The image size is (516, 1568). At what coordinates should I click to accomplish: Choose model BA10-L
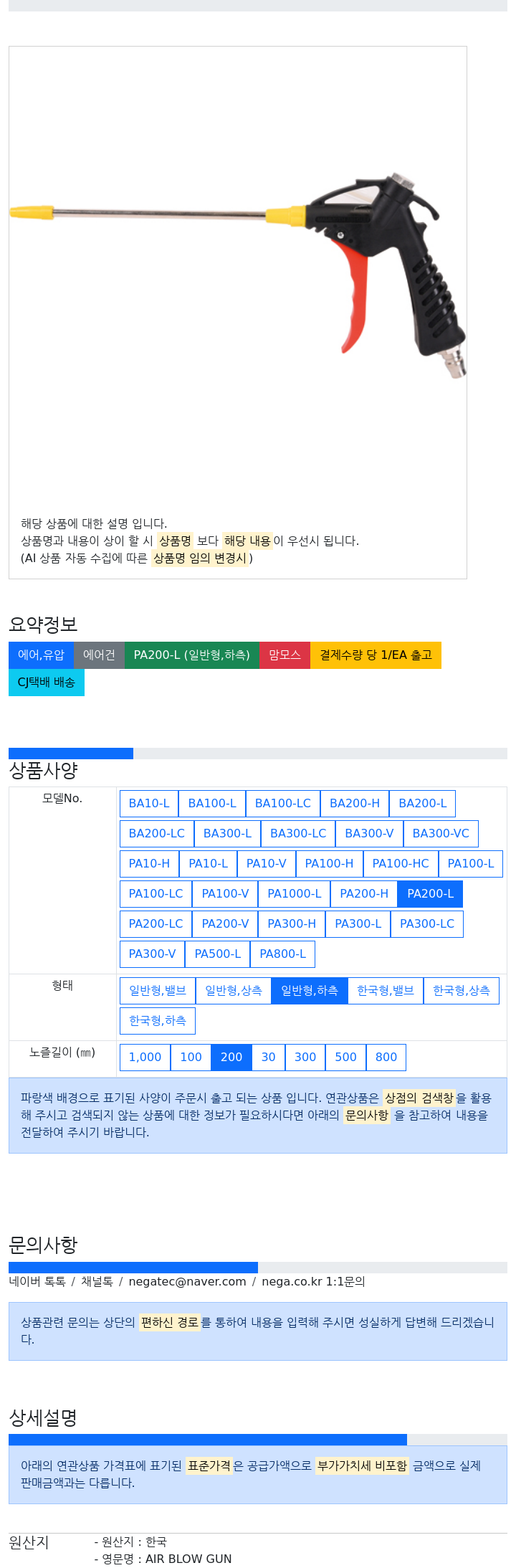pyautogui.click(x=149, y=804)
